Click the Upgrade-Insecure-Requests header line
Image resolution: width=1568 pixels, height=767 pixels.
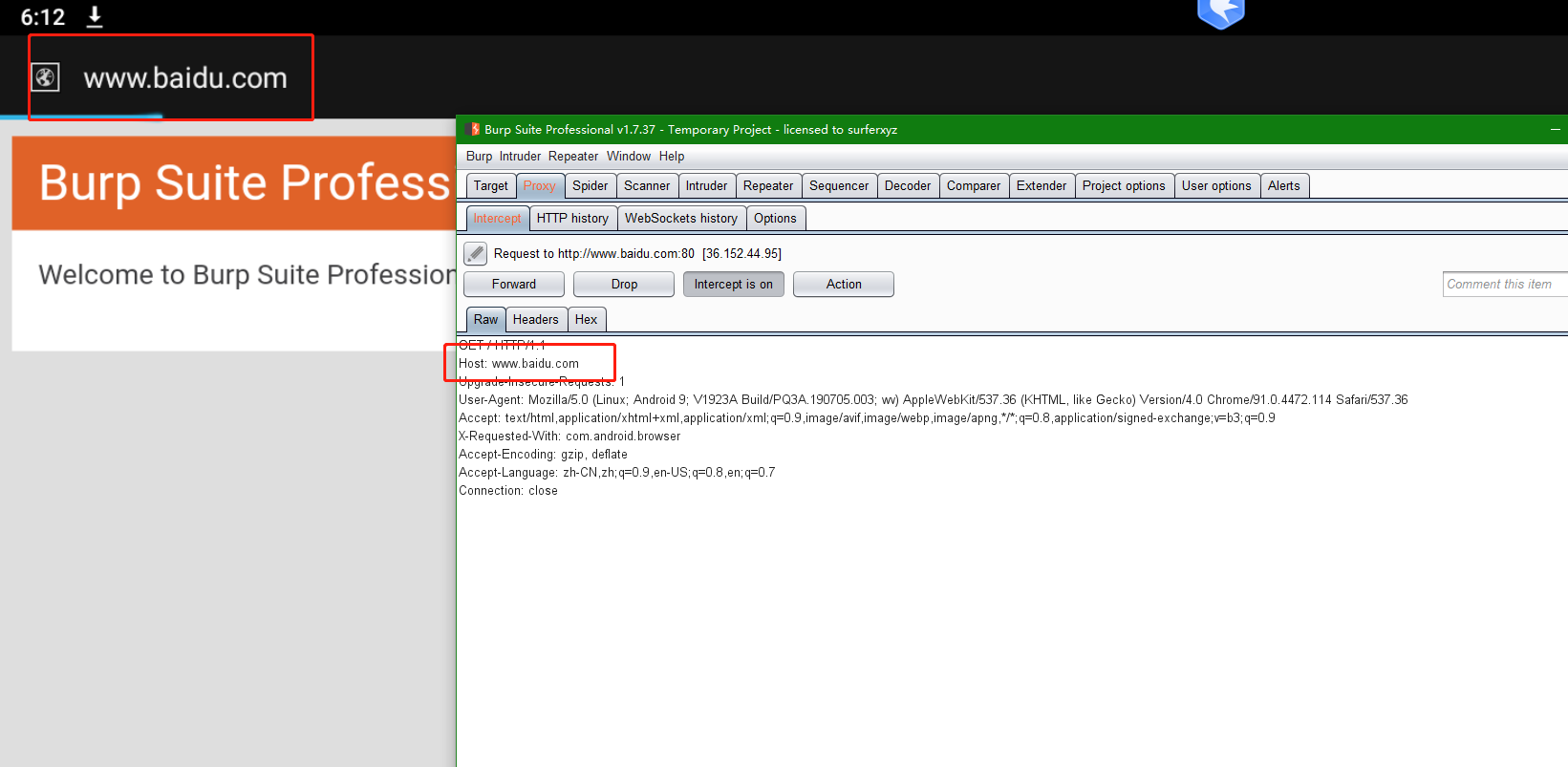[x=542, y=381]
